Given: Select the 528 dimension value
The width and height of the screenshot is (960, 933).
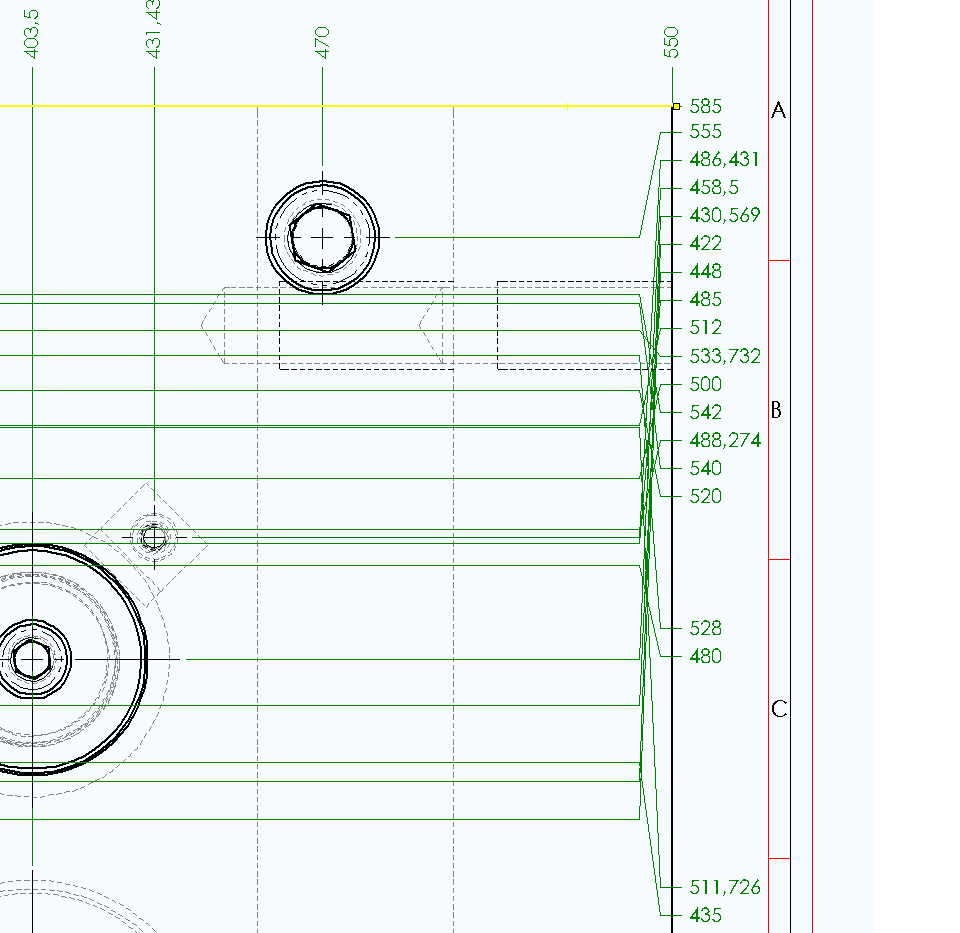Looking at the screenshot, I should coord(705,628).
